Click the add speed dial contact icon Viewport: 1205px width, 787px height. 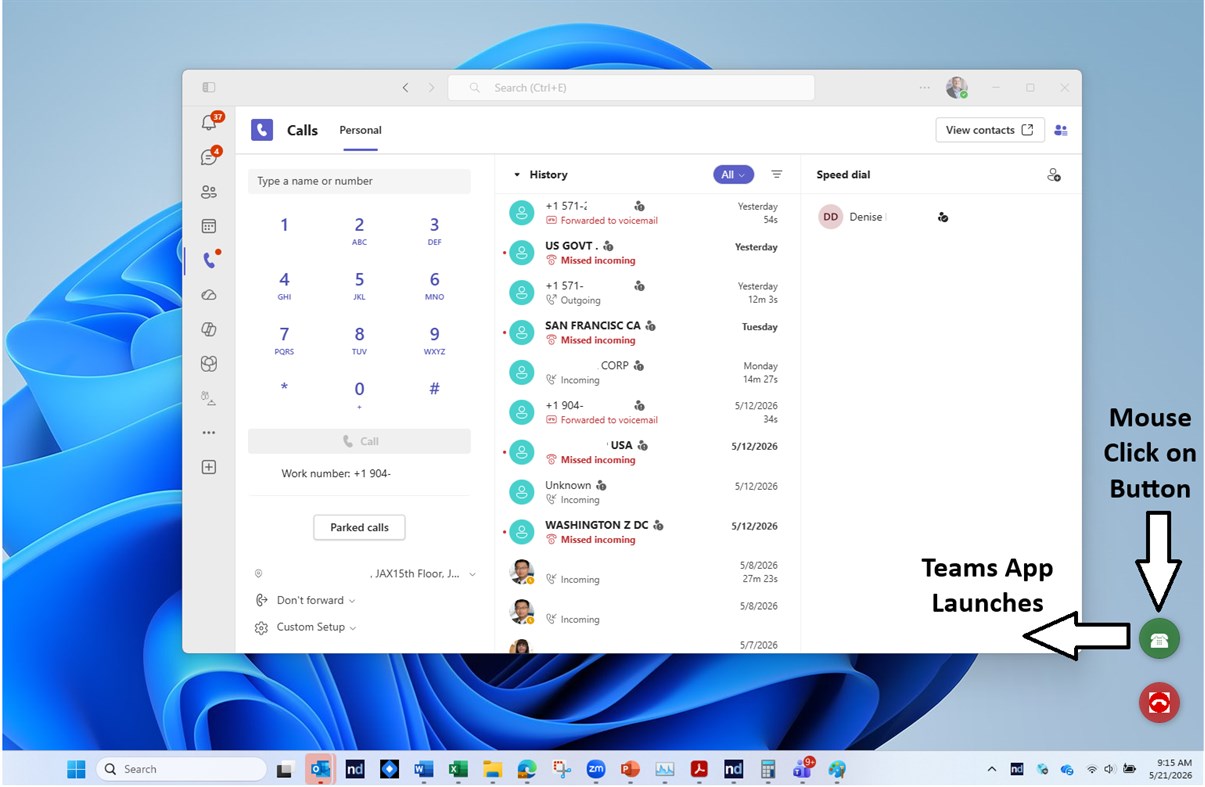click(1054, 175)
